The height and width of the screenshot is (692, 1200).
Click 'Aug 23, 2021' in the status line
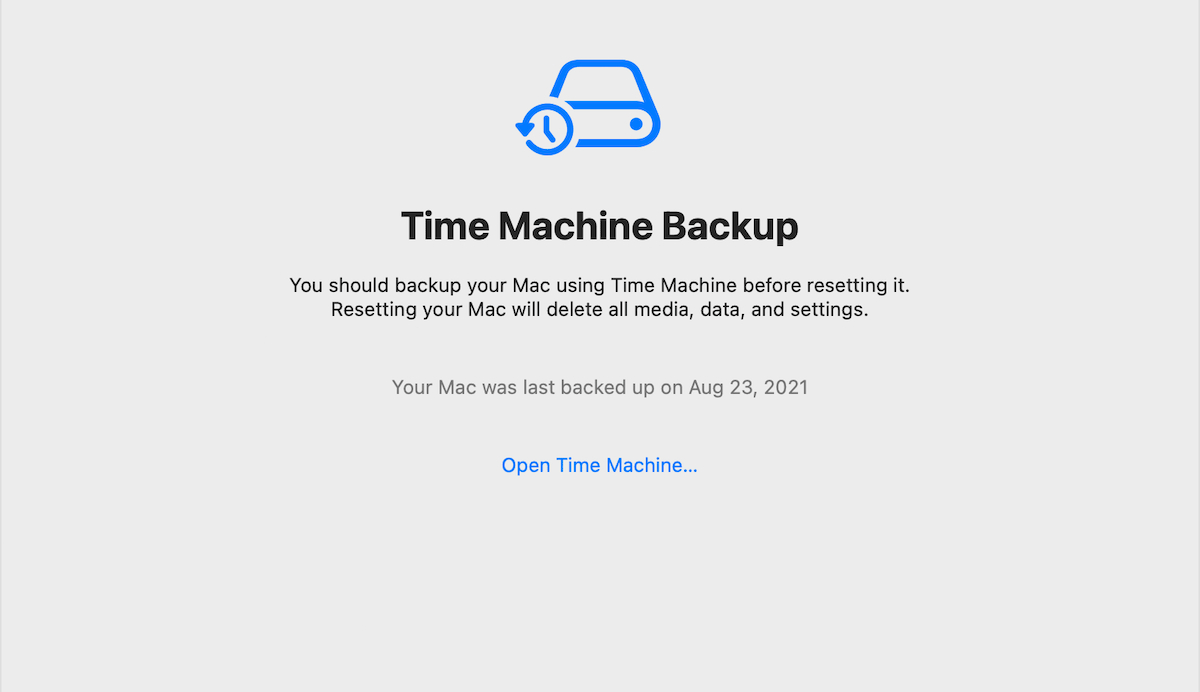(748, 387)
